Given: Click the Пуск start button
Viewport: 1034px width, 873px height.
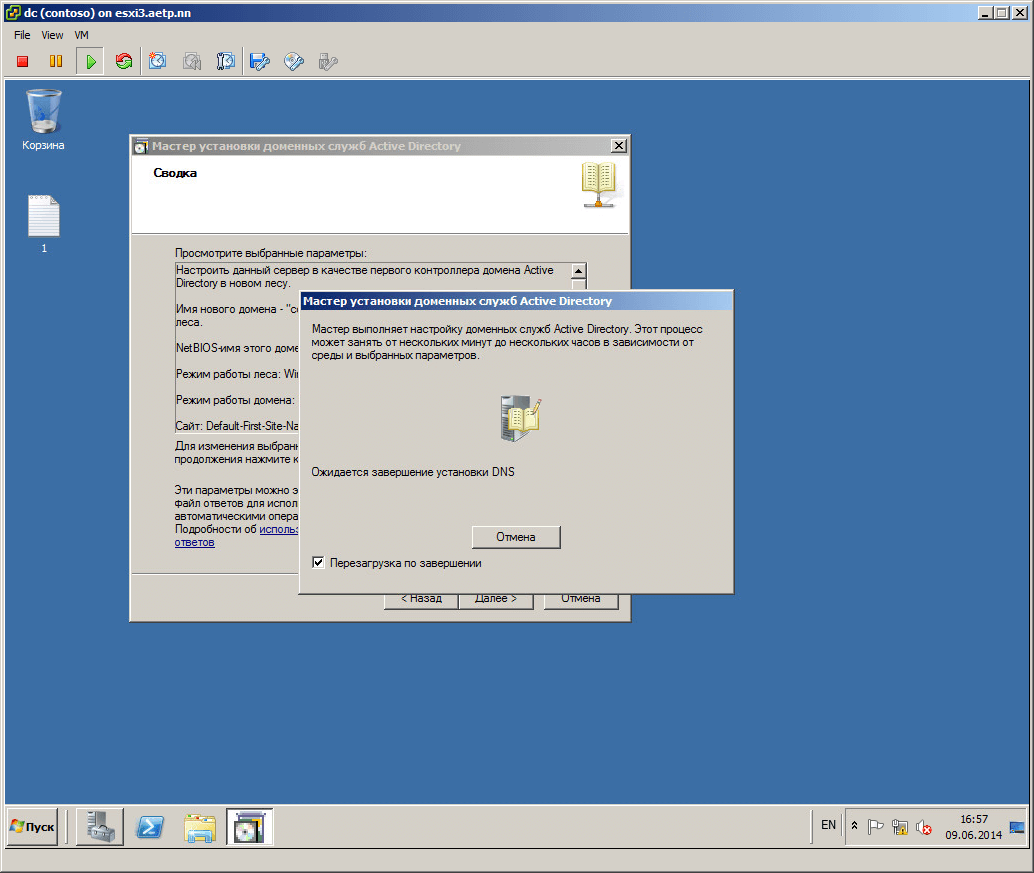Looking at the screenshot, I should point(33,827).
